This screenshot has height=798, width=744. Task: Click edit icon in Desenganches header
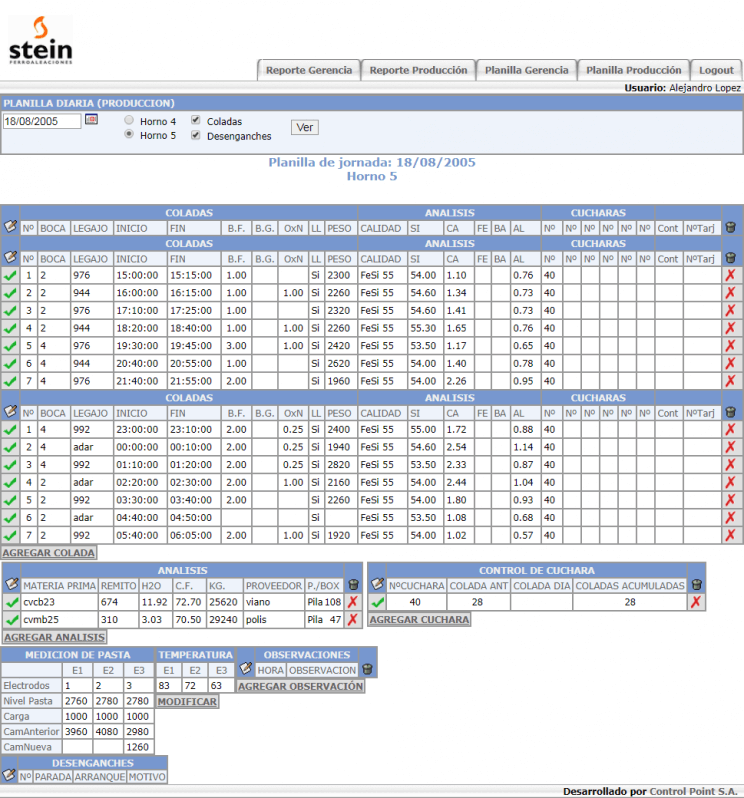coord(9,775)
